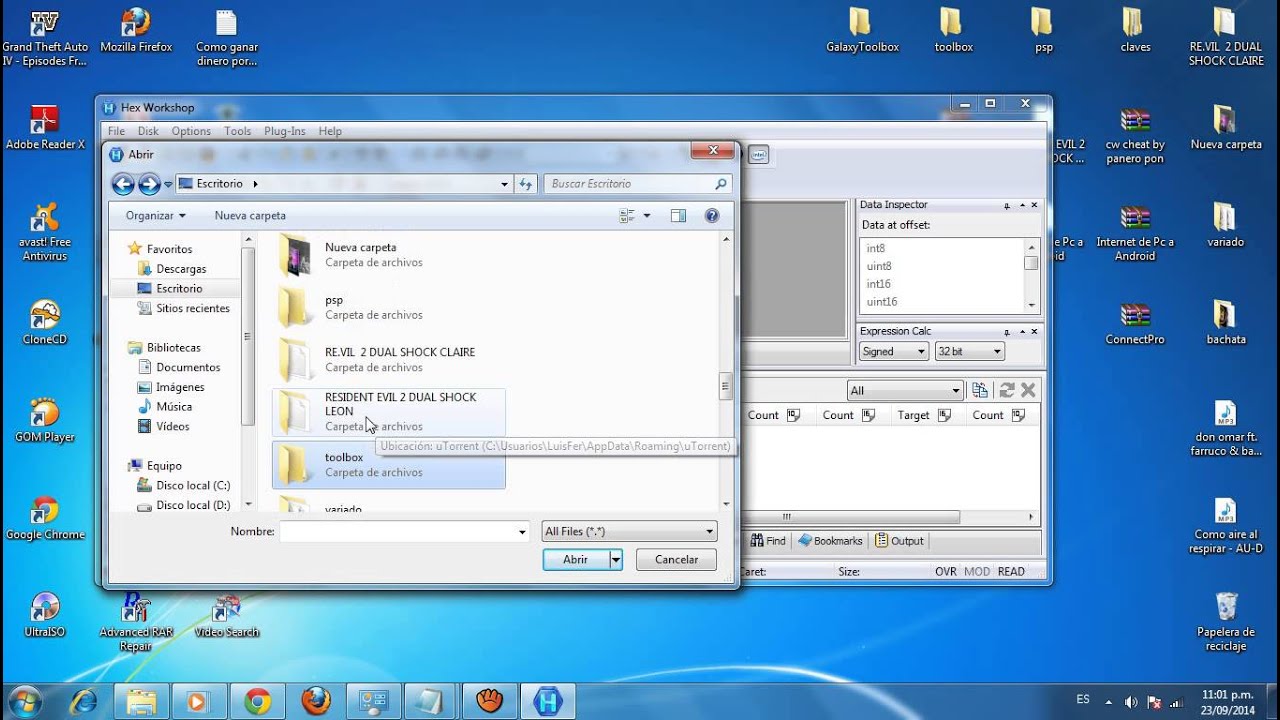Expand the Escritorio address bar dropdown
1280x720 pixels.
click(x=504, y=184)
